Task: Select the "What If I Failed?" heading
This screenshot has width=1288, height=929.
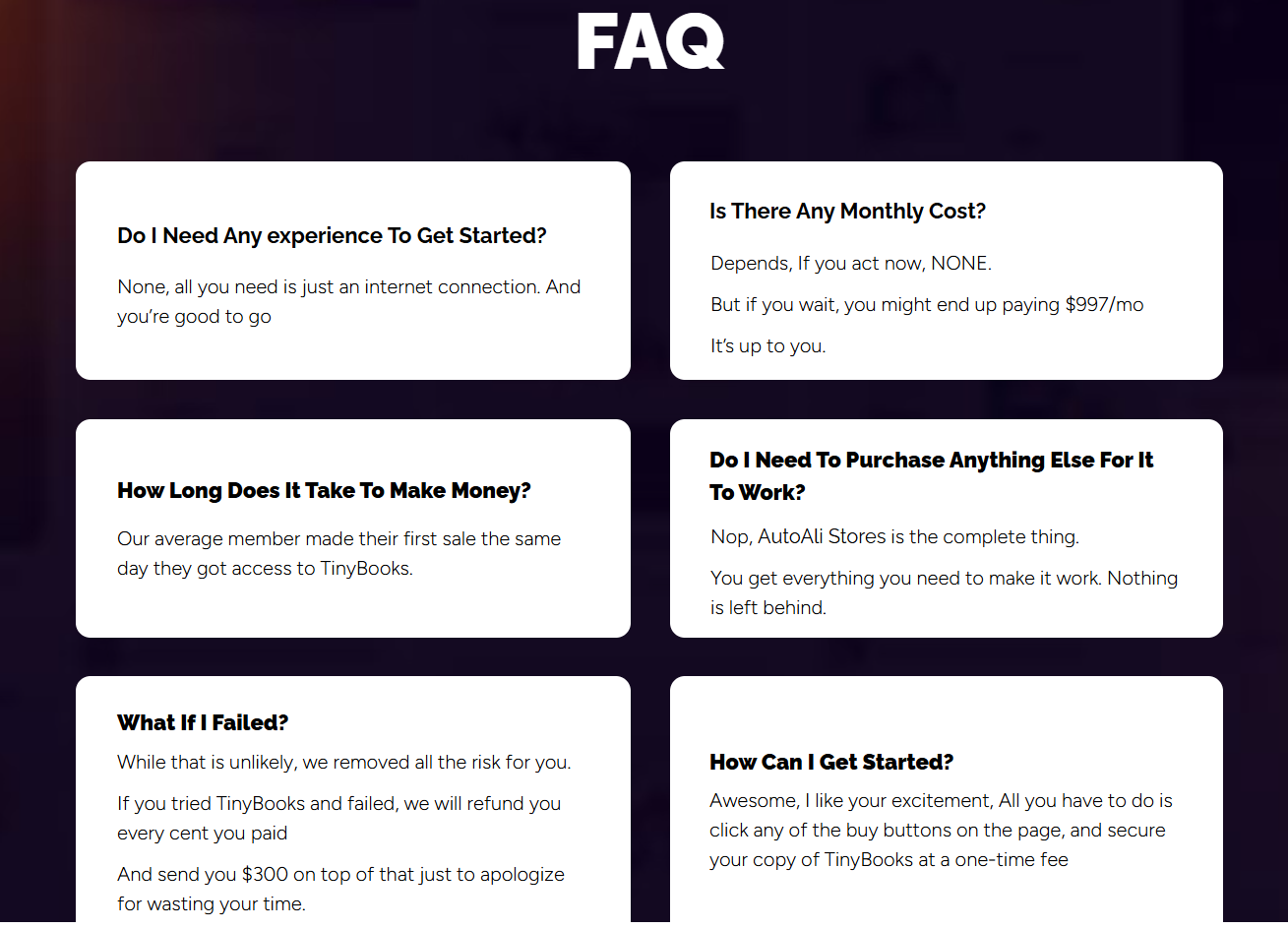Action: (203, 722)
